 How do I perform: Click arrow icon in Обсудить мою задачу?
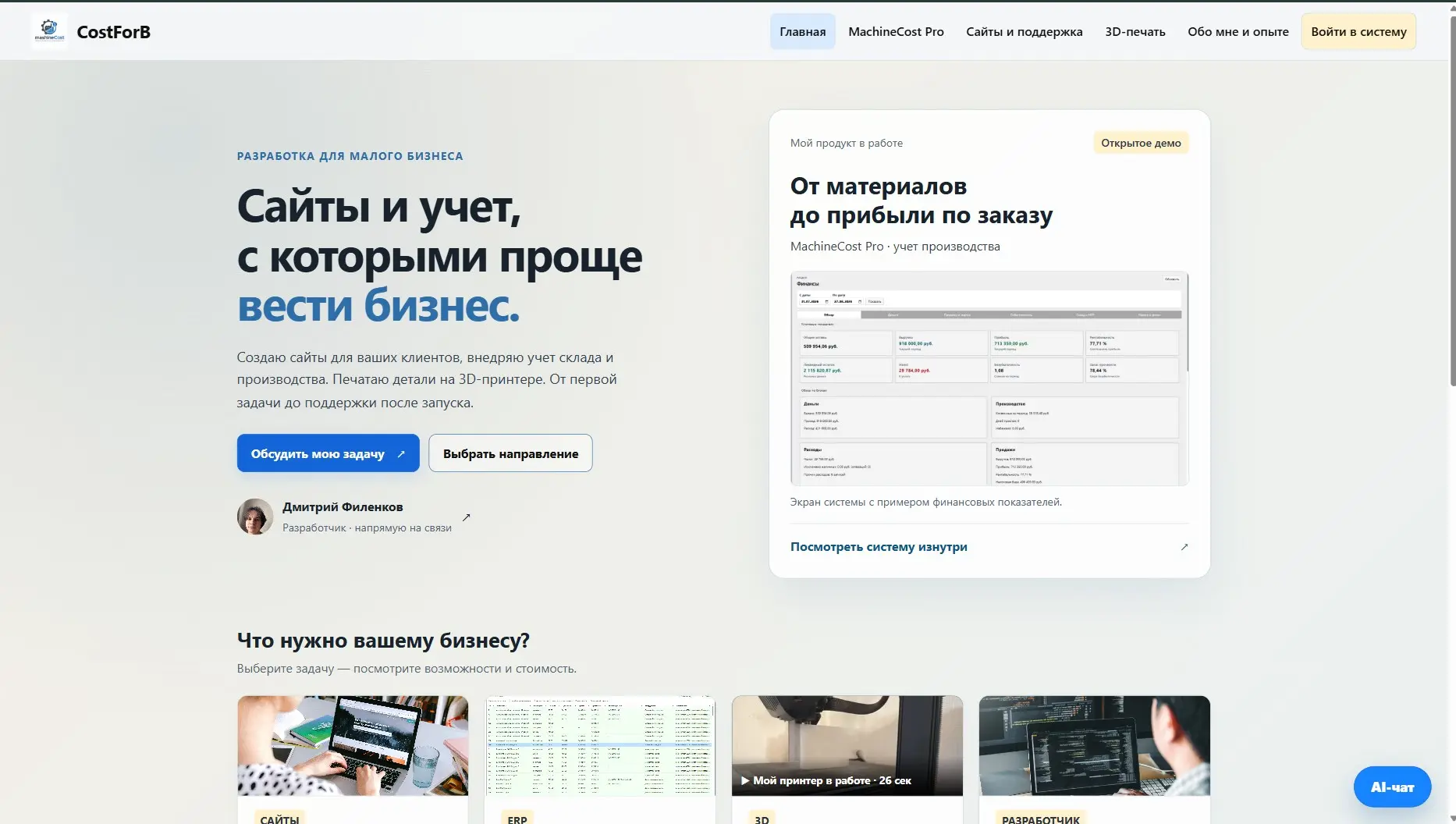coord(401,454)
